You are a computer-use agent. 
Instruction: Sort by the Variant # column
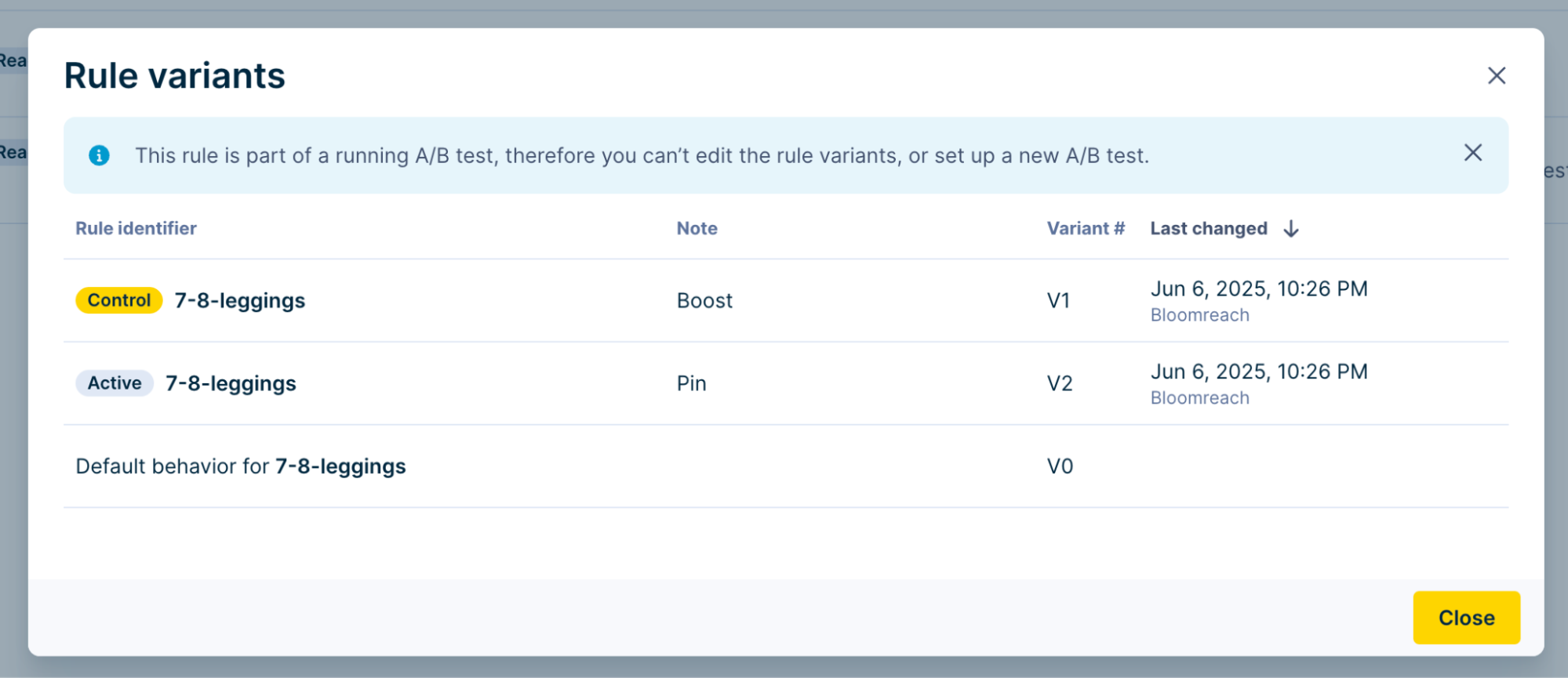(x=1086, y=228)
